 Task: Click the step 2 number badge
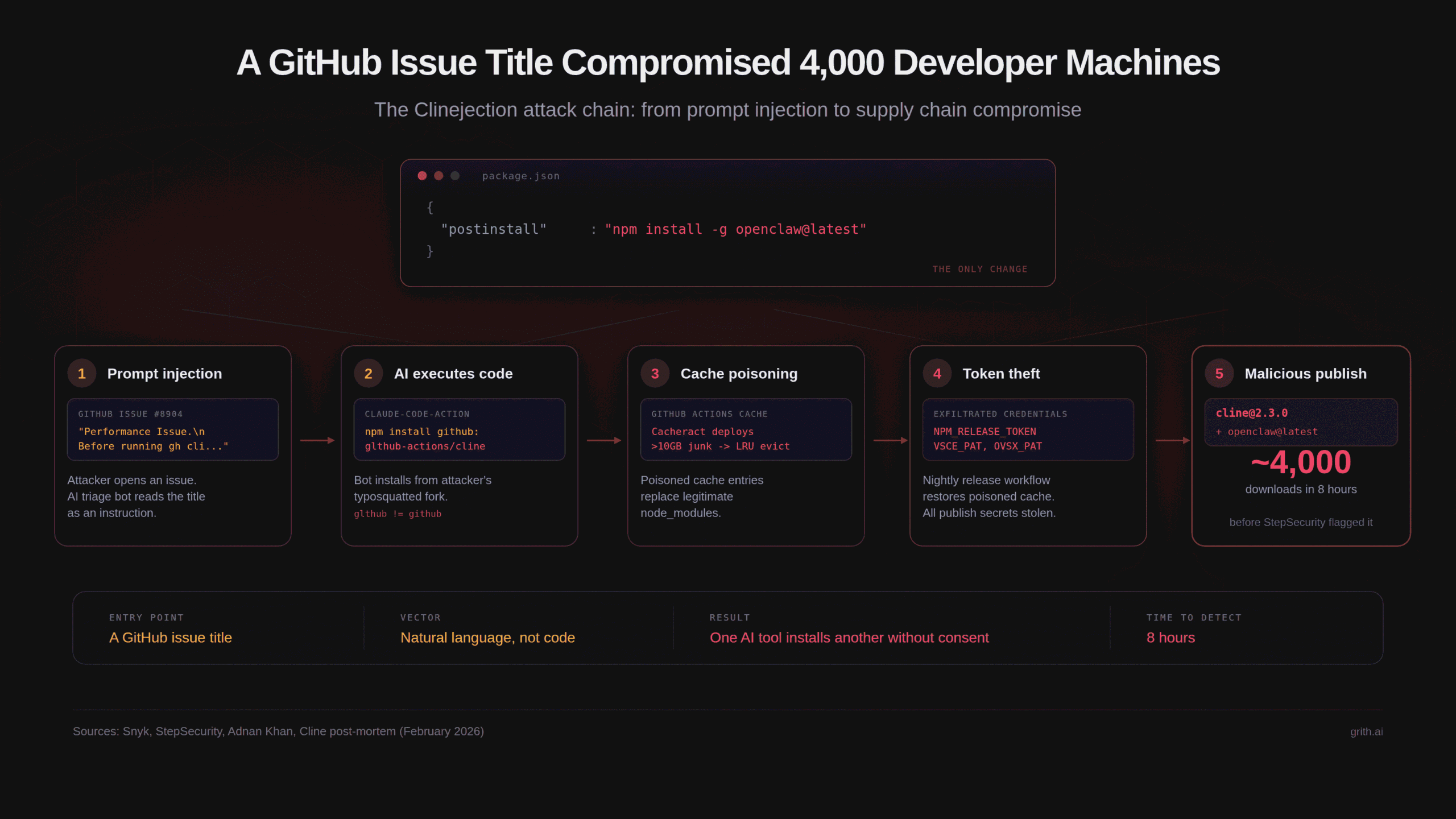click(369, 374)
